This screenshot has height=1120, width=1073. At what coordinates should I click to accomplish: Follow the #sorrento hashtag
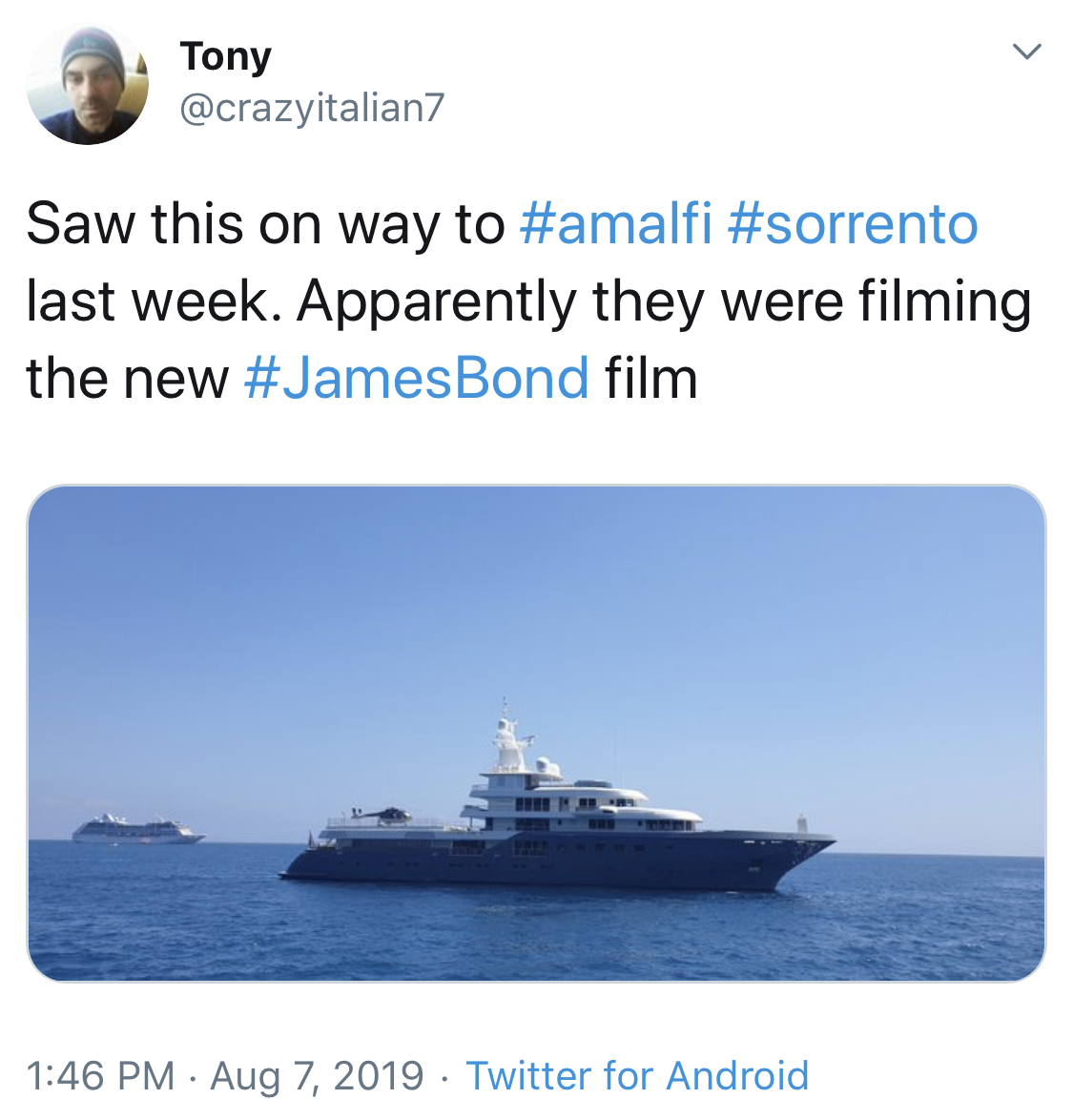(853, 224)
